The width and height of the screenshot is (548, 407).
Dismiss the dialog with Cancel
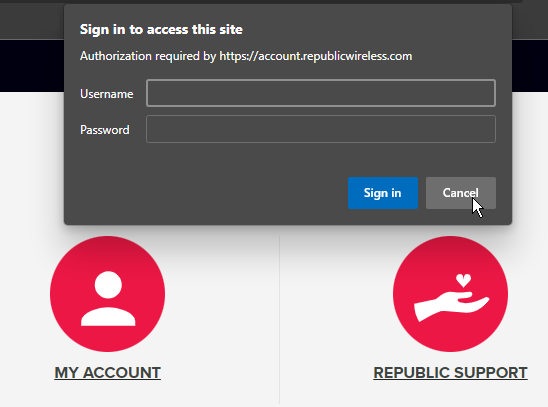click(x=461, y=193)
